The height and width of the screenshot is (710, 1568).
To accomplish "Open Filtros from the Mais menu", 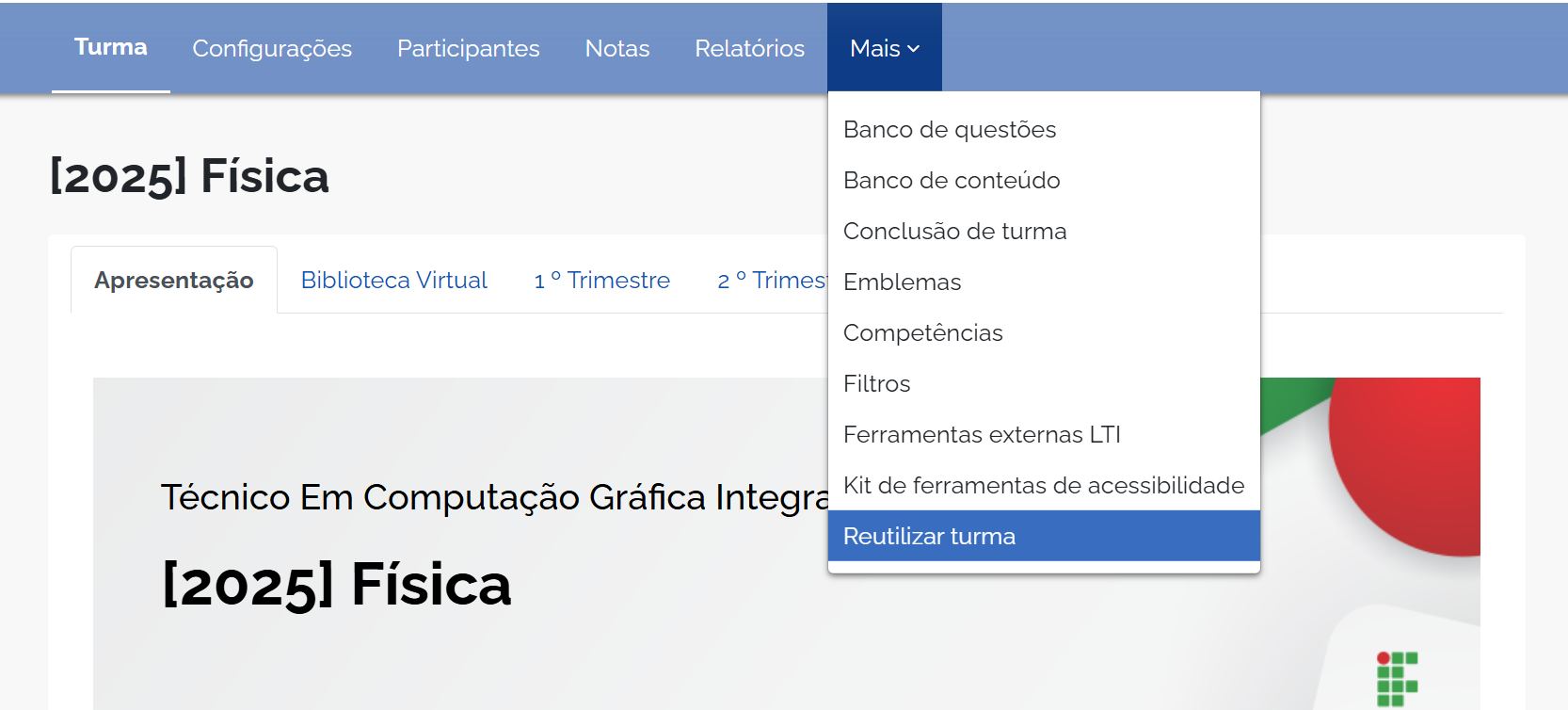I will (876, 383).
